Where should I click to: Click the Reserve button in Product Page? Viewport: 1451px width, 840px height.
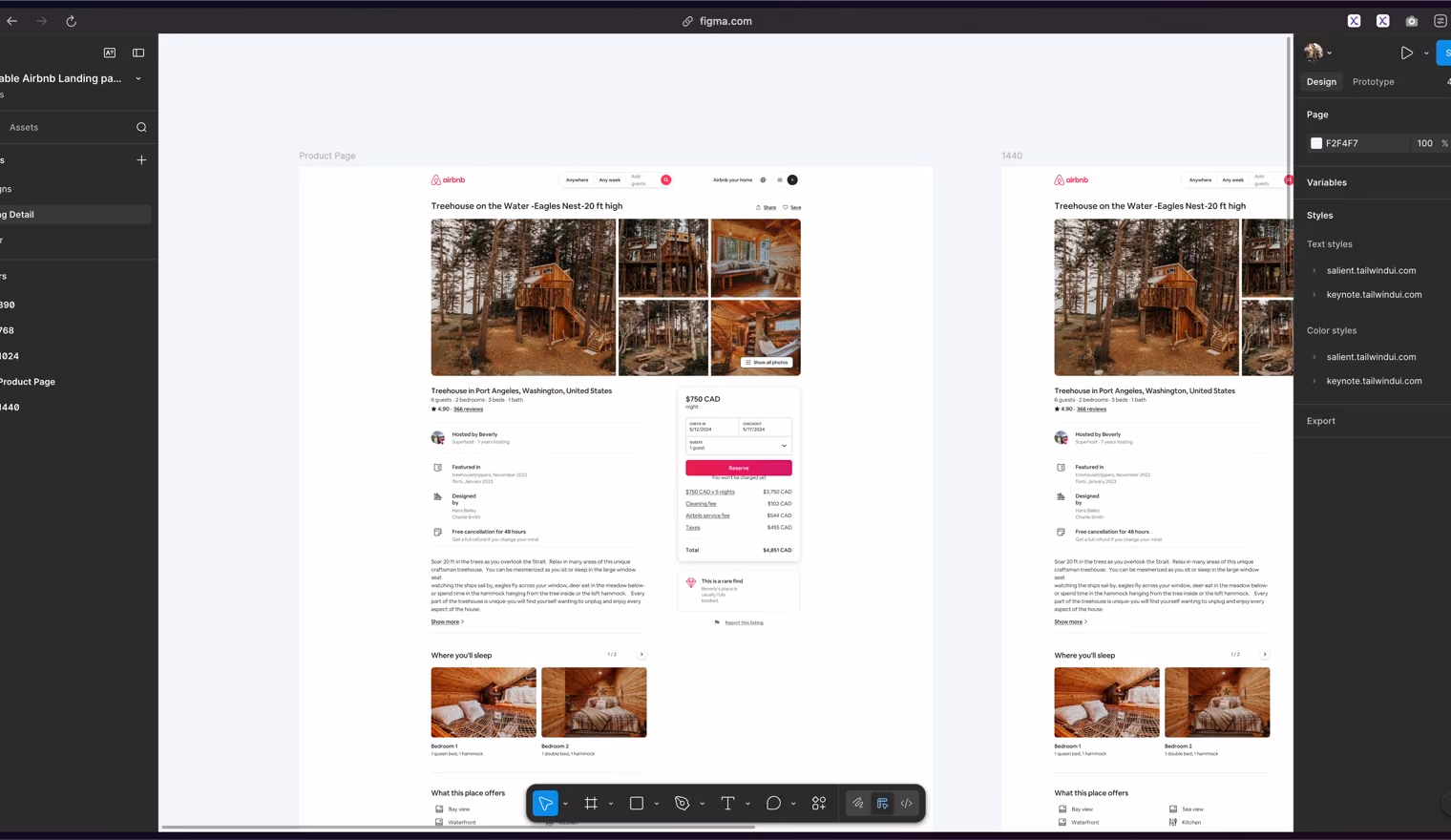739,468
